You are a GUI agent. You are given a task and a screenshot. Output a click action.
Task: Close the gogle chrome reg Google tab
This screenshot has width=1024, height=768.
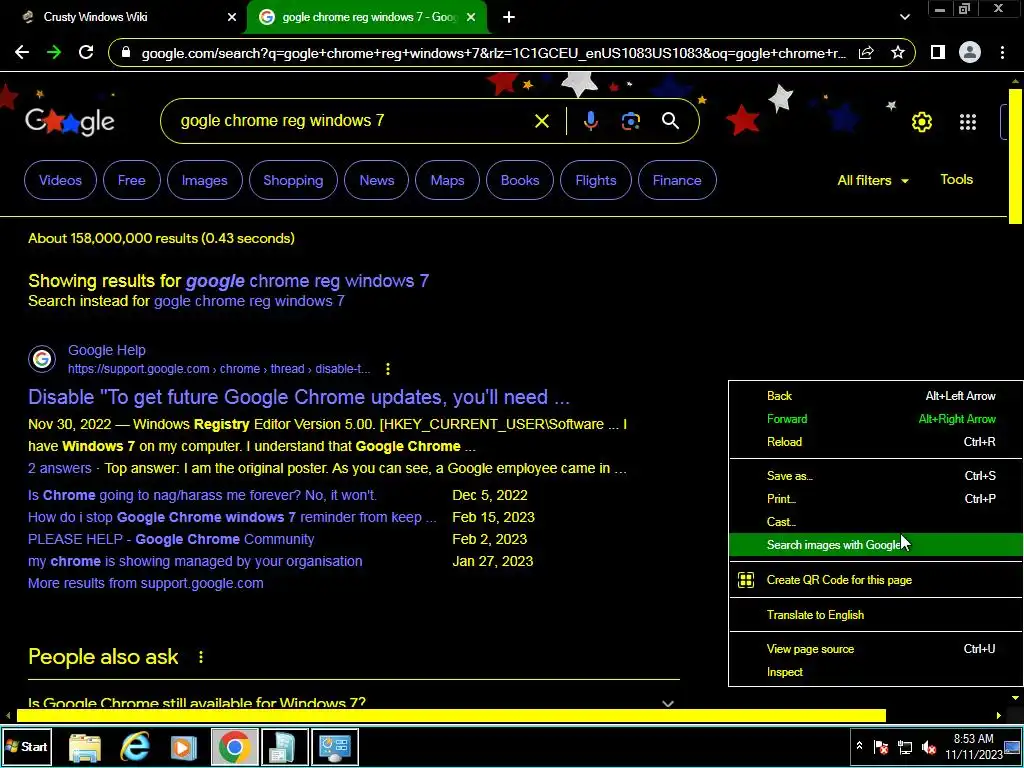(x=471, y=17)
